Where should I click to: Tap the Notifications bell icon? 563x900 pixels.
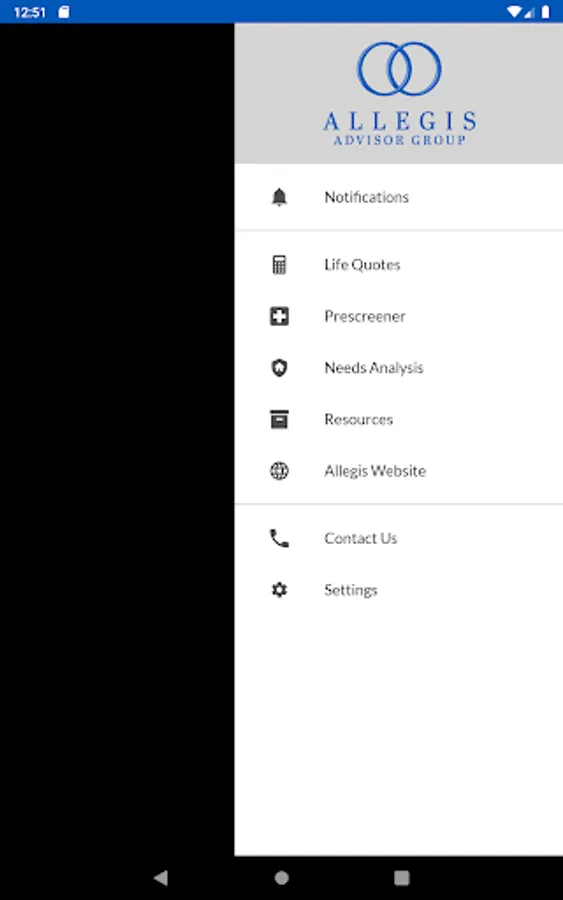pyautogui.click(x=279, y=197)
